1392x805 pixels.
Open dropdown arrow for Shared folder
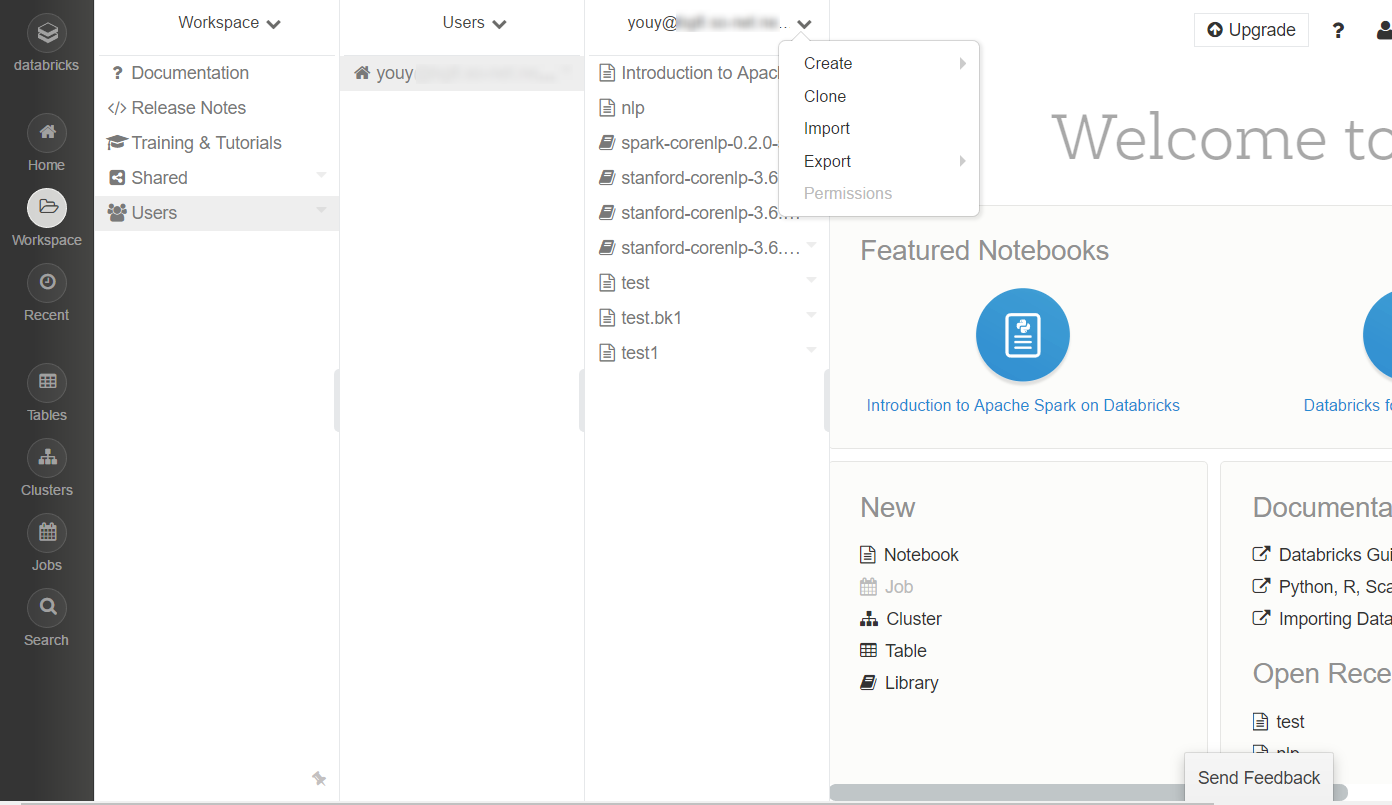[321, 175]
